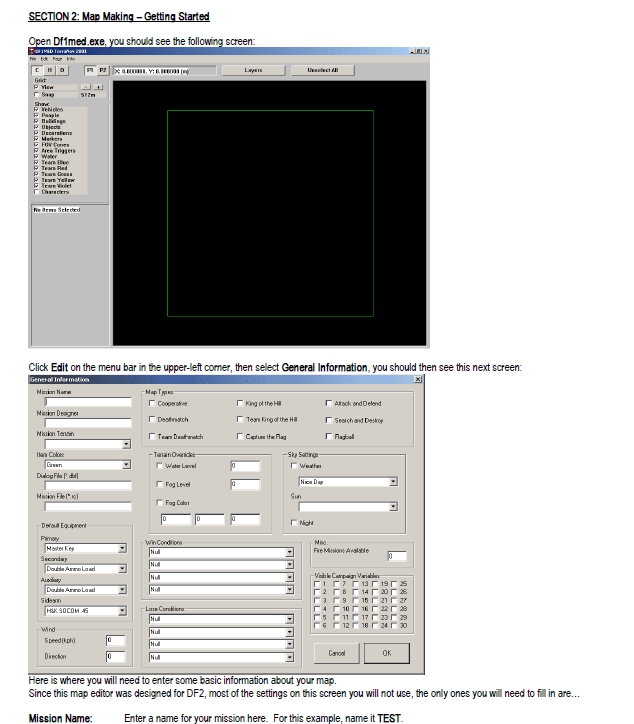Click inside the black map canvas green square
Screen dimensions: 634x724
click(x=270, y=213)
